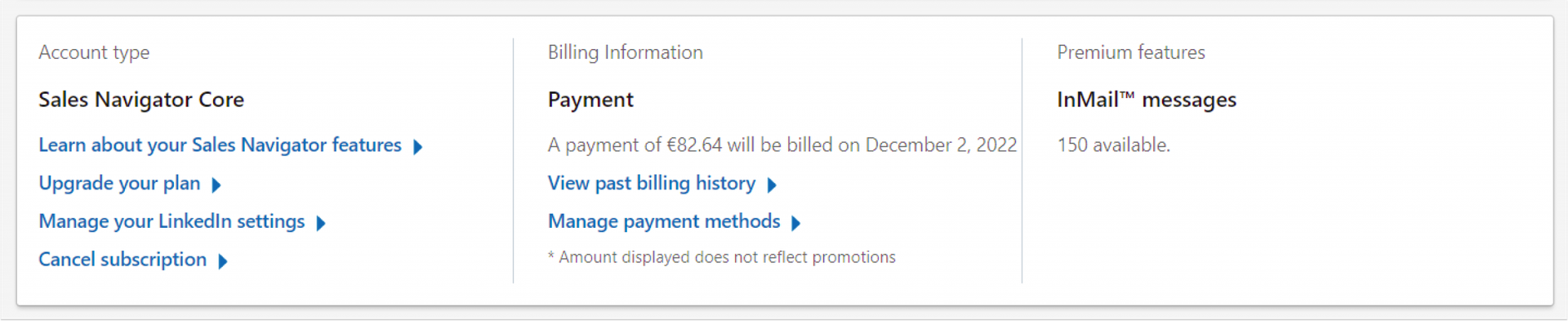1568x321 pixels.
Task: Click the promotions disclaimer footnote
Action: coord(722,257)
